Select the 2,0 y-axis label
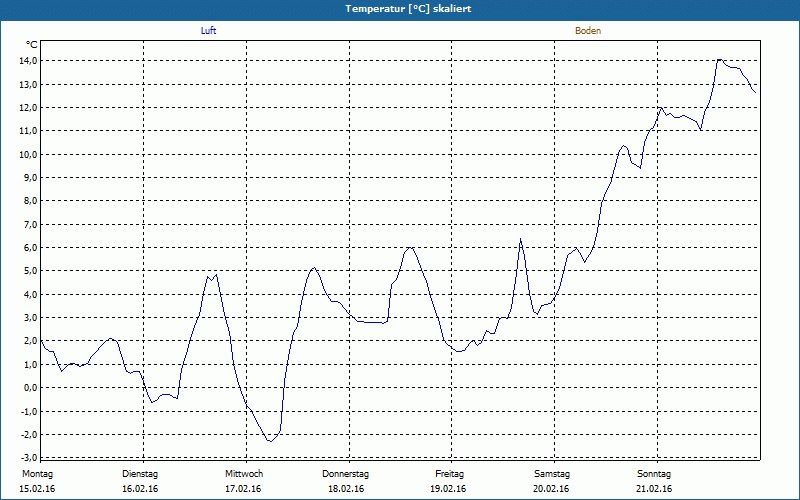This screenshot has height=500, width=800. (x=31, y=341)
